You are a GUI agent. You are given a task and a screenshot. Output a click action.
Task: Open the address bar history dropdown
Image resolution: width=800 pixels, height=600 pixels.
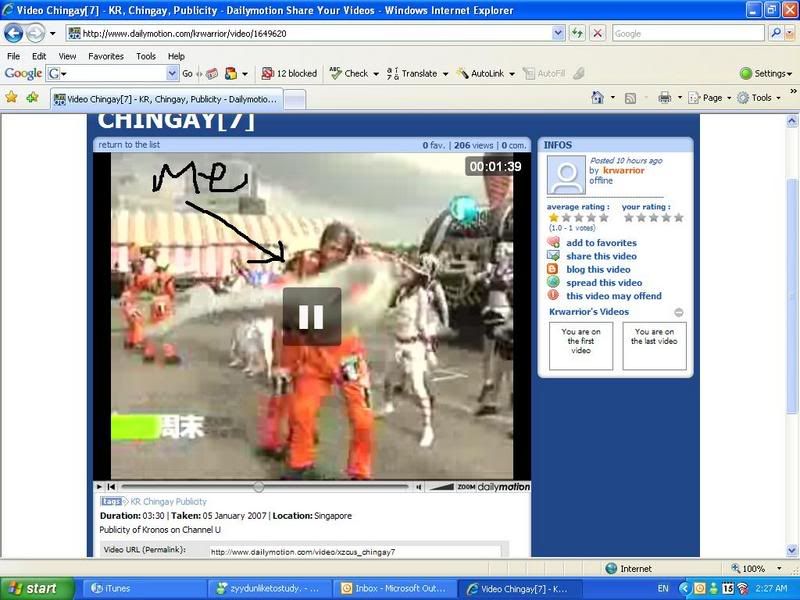(558, 33)
